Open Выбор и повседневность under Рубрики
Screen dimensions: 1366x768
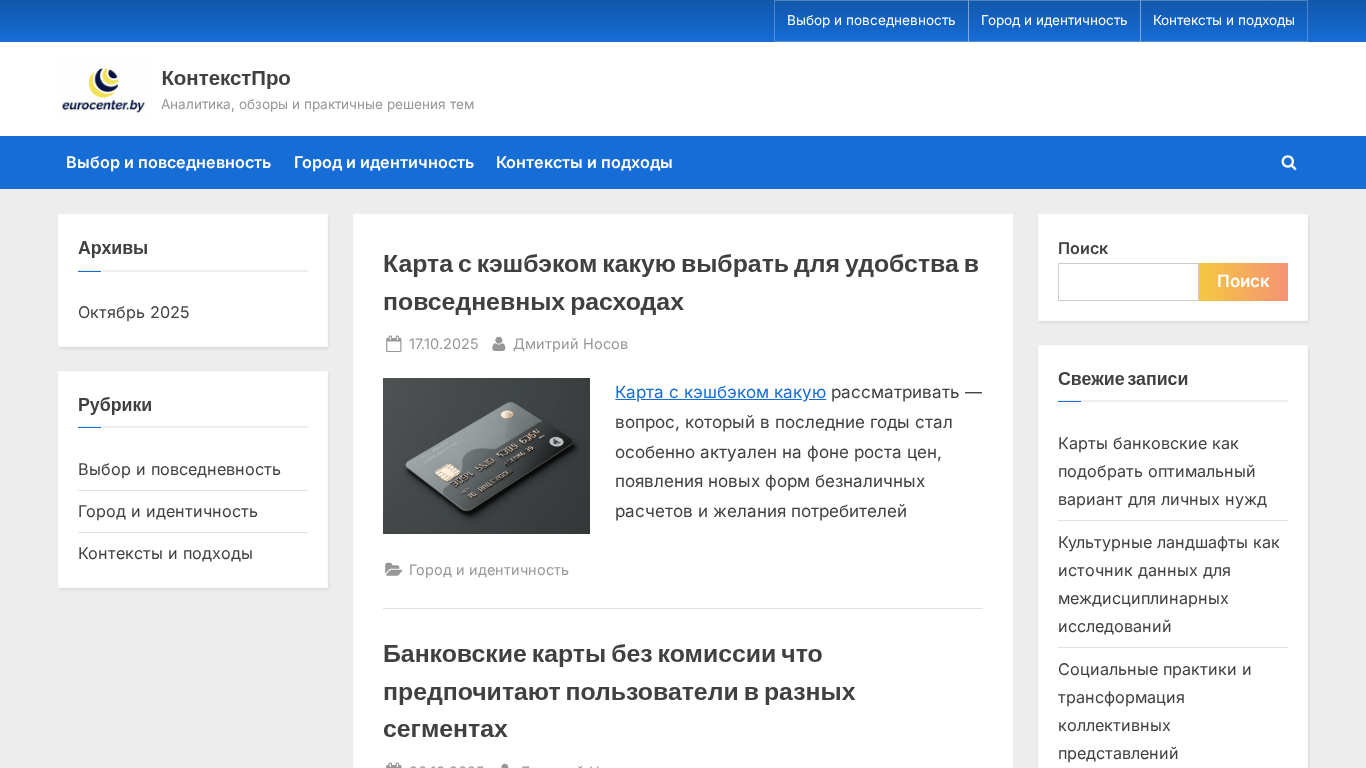point(179,469)
